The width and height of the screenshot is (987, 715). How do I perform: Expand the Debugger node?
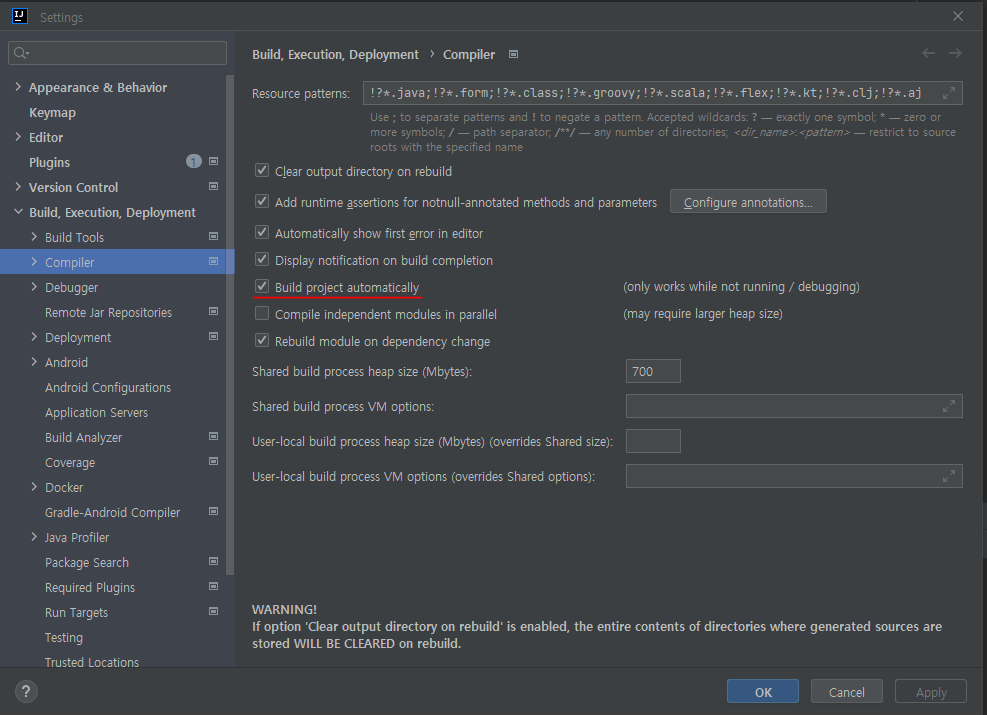34,287
